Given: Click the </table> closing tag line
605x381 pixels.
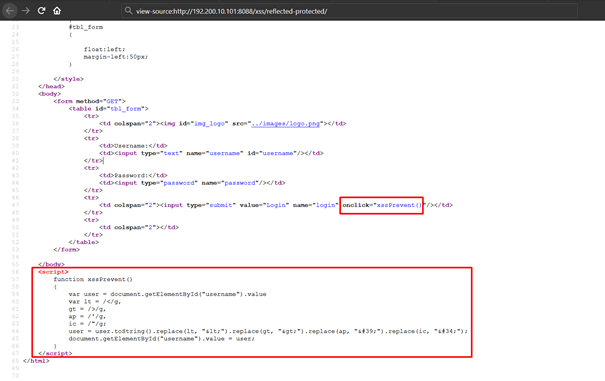Looking at the screenshot, I should click(x=84, y=242).
